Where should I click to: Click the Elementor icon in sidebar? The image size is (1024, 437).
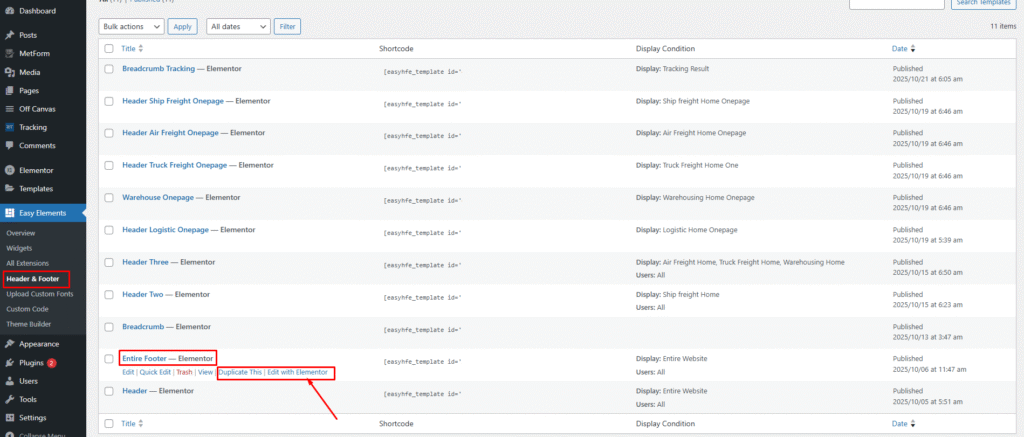click(9, 170)
